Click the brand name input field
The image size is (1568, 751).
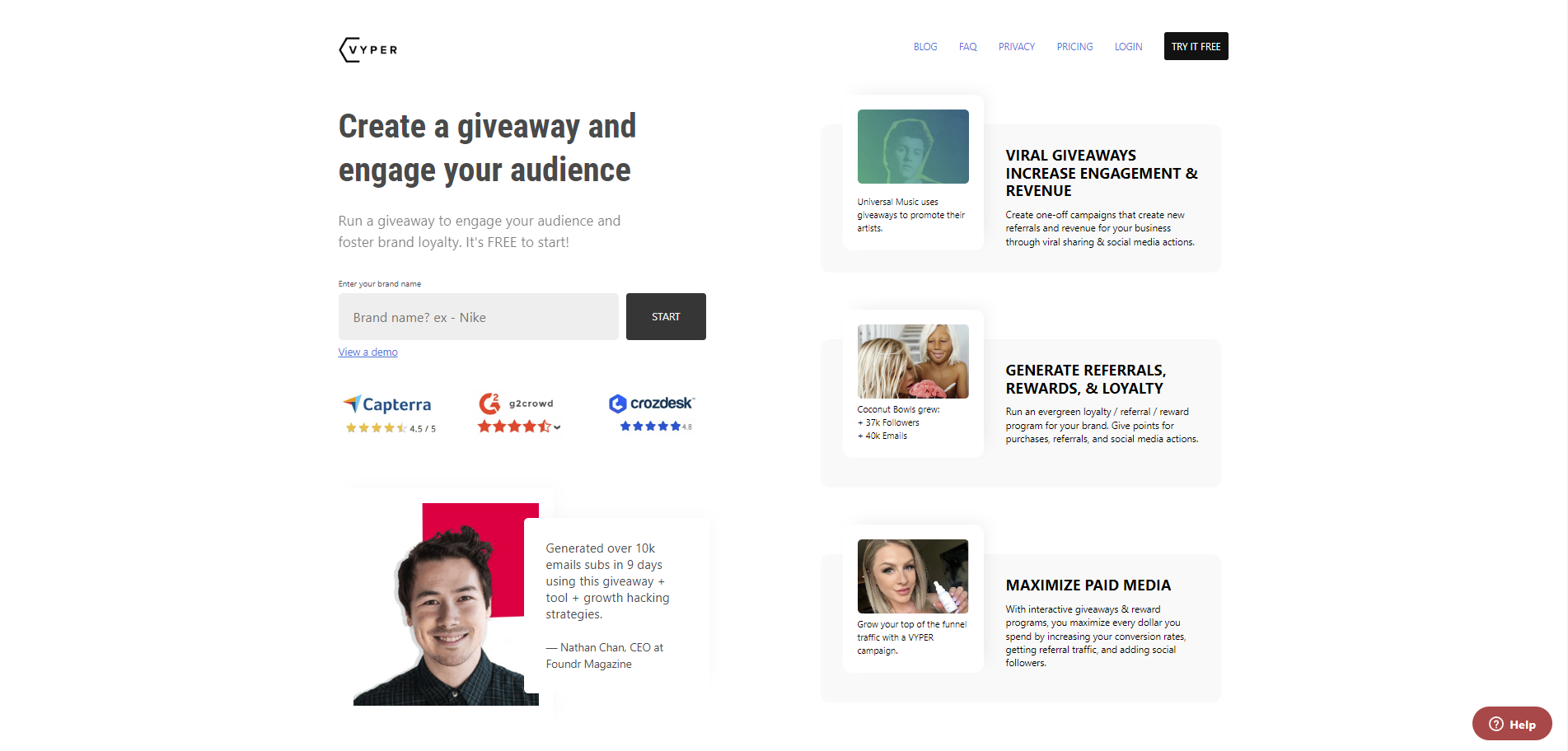pyautogui.click(x=478, y=316)
